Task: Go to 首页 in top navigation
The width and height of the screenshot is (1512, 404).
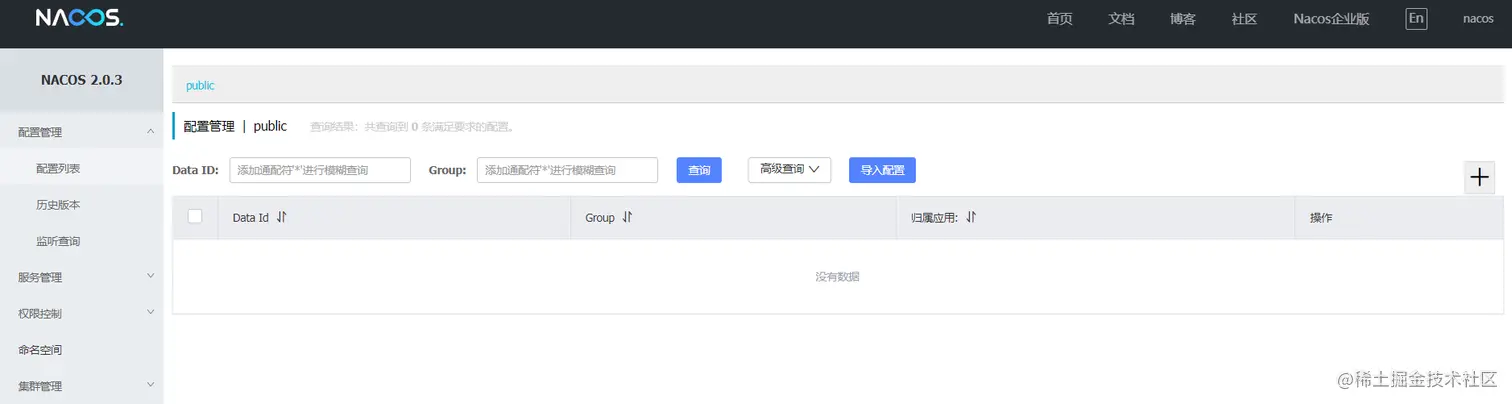Action: pos(1060,19)
